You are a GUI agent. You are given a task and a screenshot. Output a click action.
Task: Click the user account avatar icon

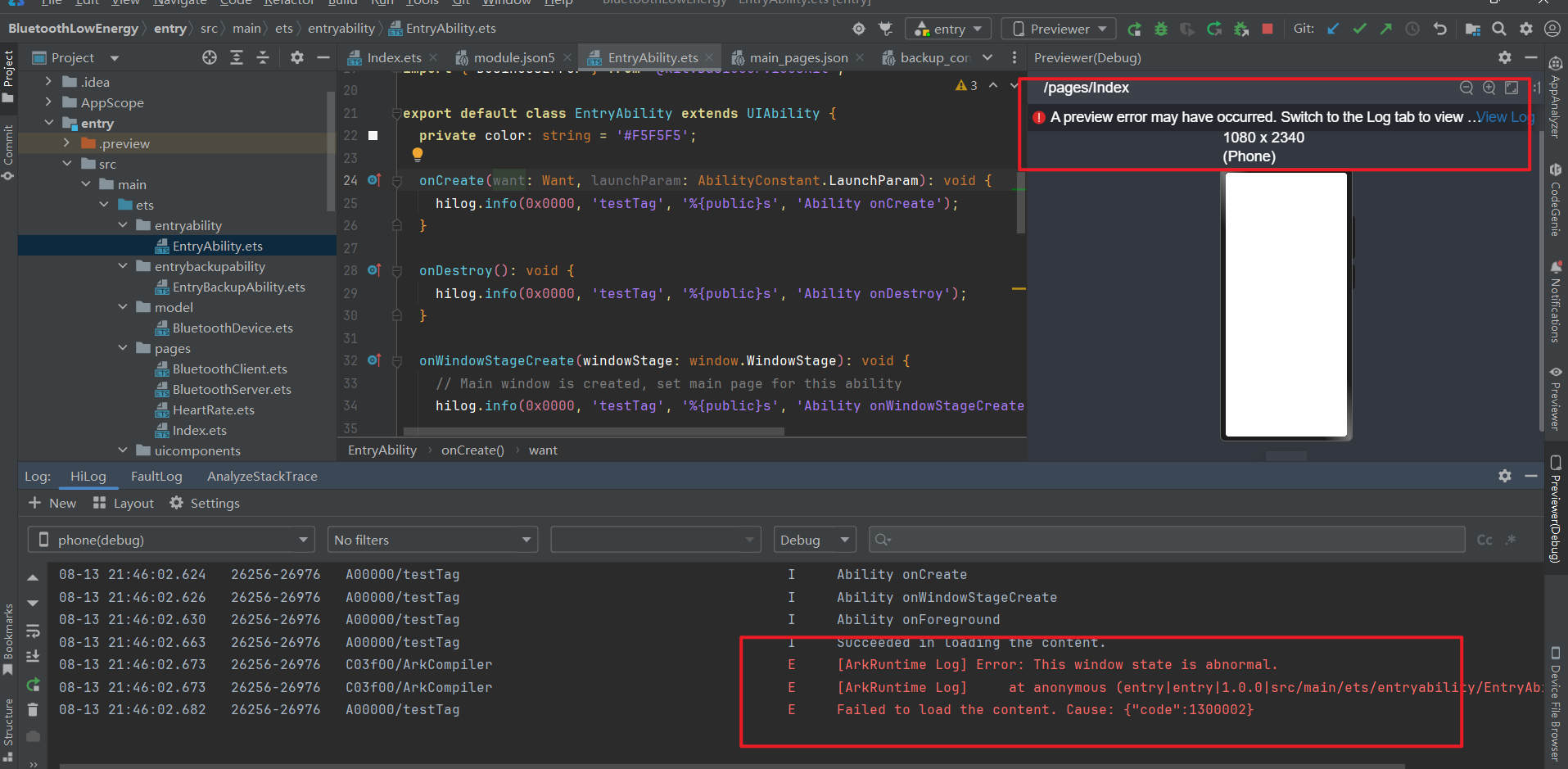(x=1552, y=29)
